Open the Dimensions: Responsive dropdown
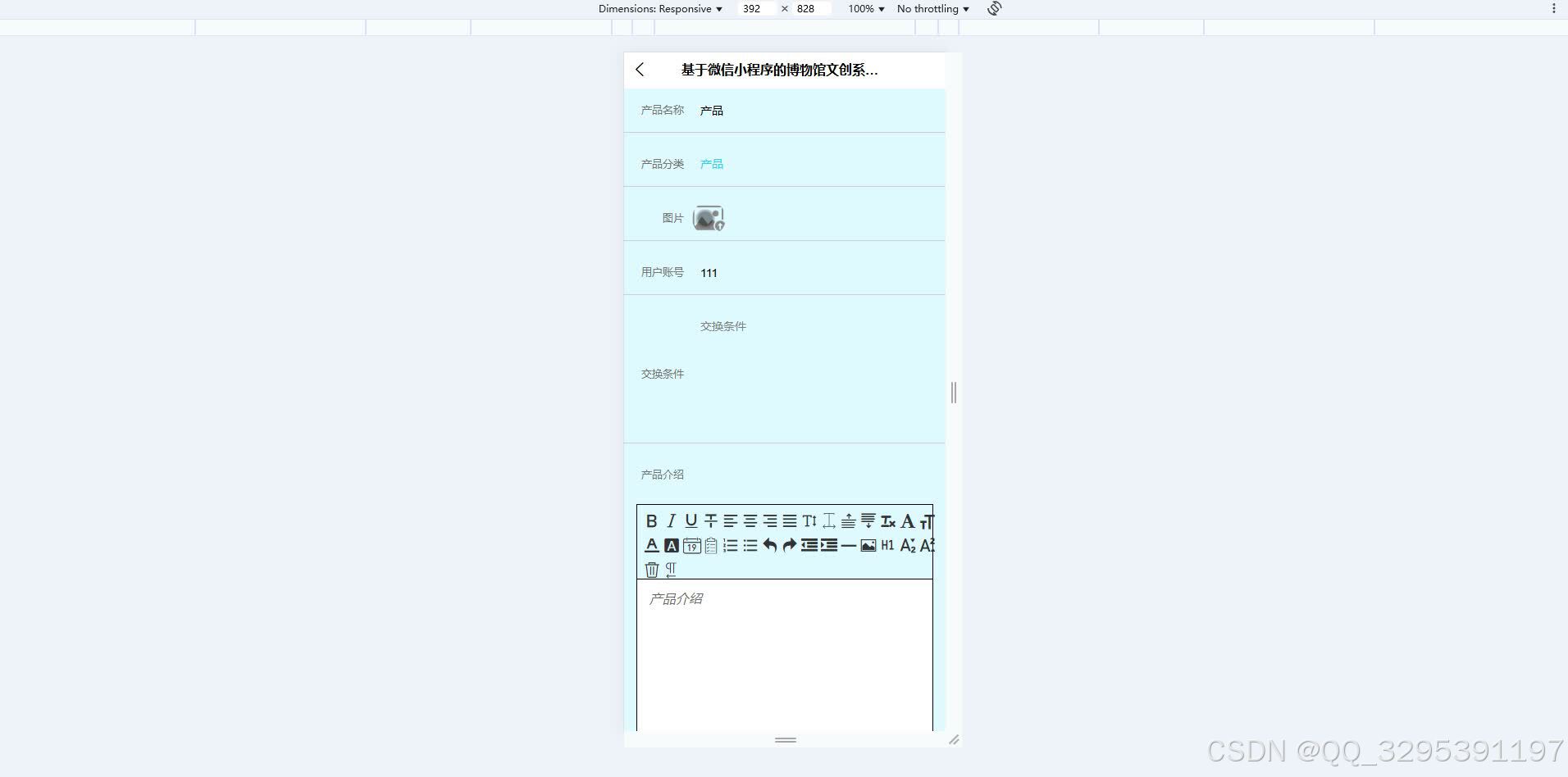Image resolution: width=1568 pixels, height=777 pixels. (x=659, y=8)
